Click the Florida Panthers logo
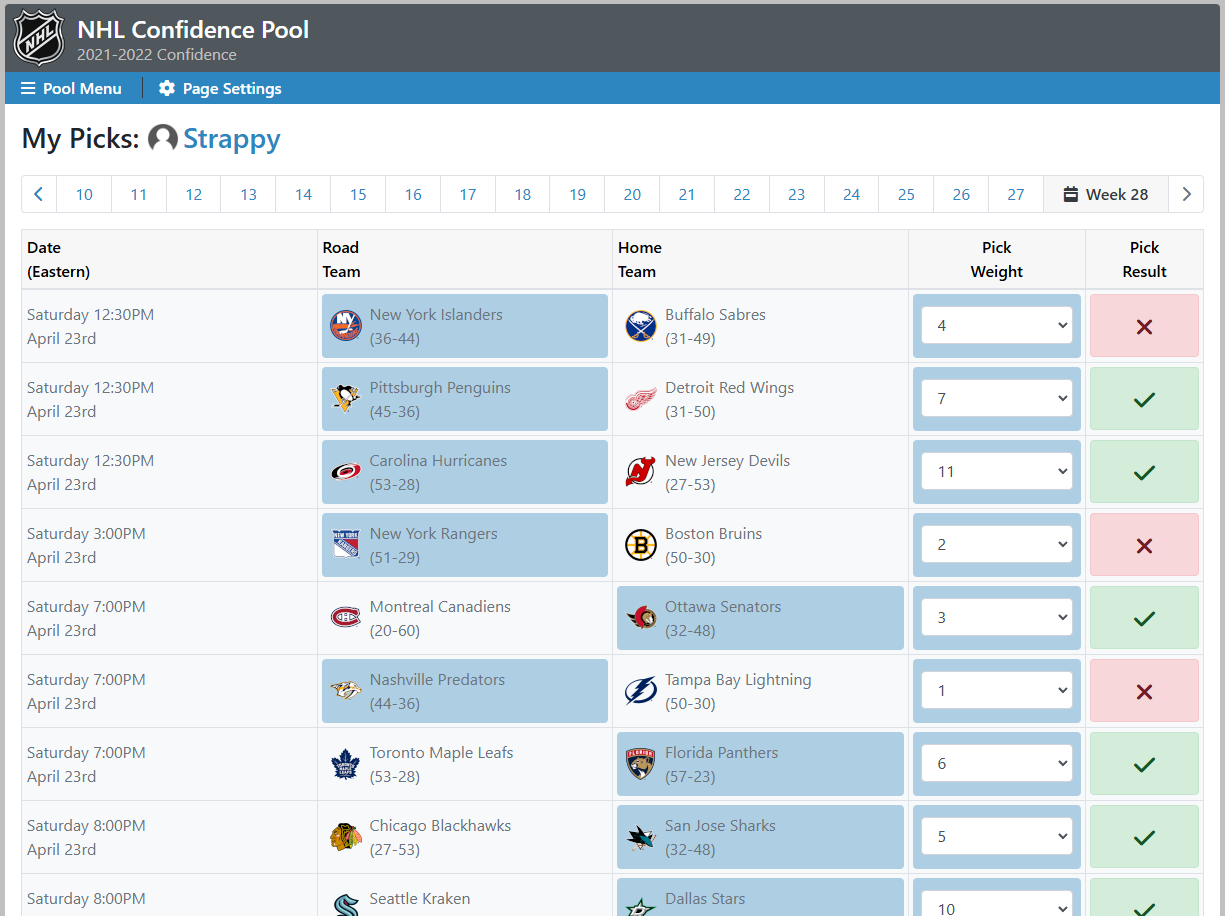The image size is (1225, 916). [641, 764]
